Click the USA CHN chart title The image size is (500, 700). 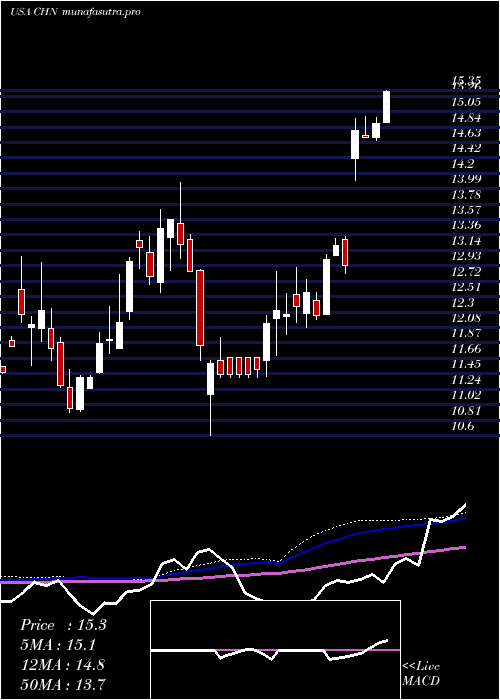point(33,12)
